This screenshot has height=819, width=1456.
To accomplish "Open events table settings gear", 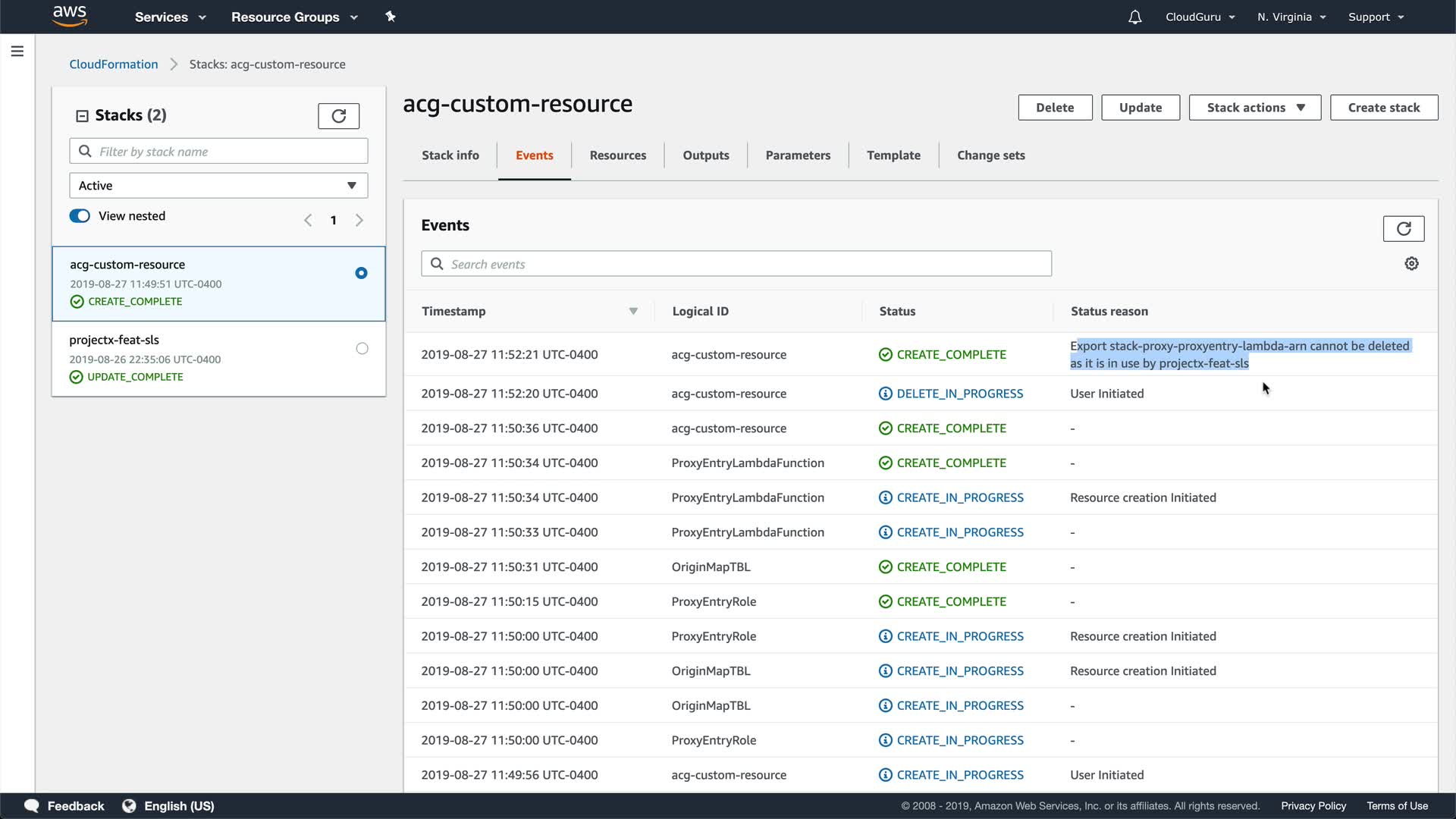I will click(1411, 264).
